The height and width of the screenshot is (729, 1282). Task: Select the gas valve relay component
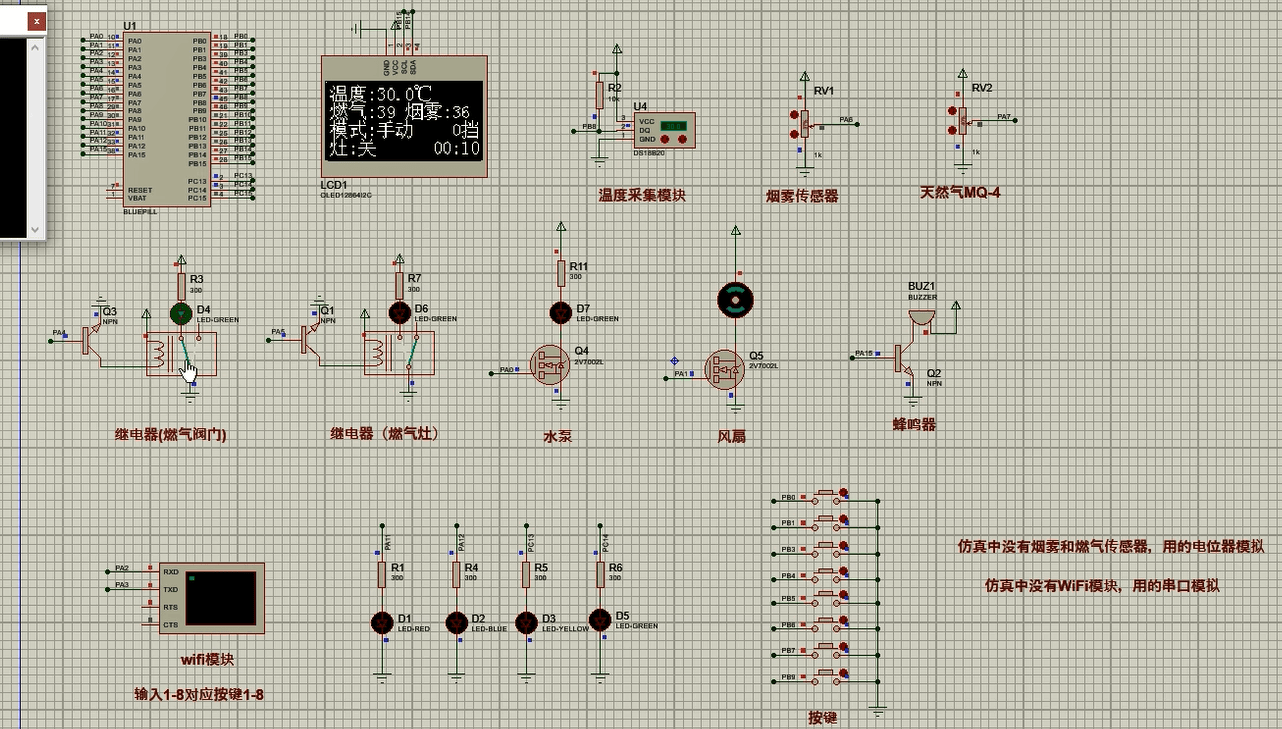pos(181,354)
